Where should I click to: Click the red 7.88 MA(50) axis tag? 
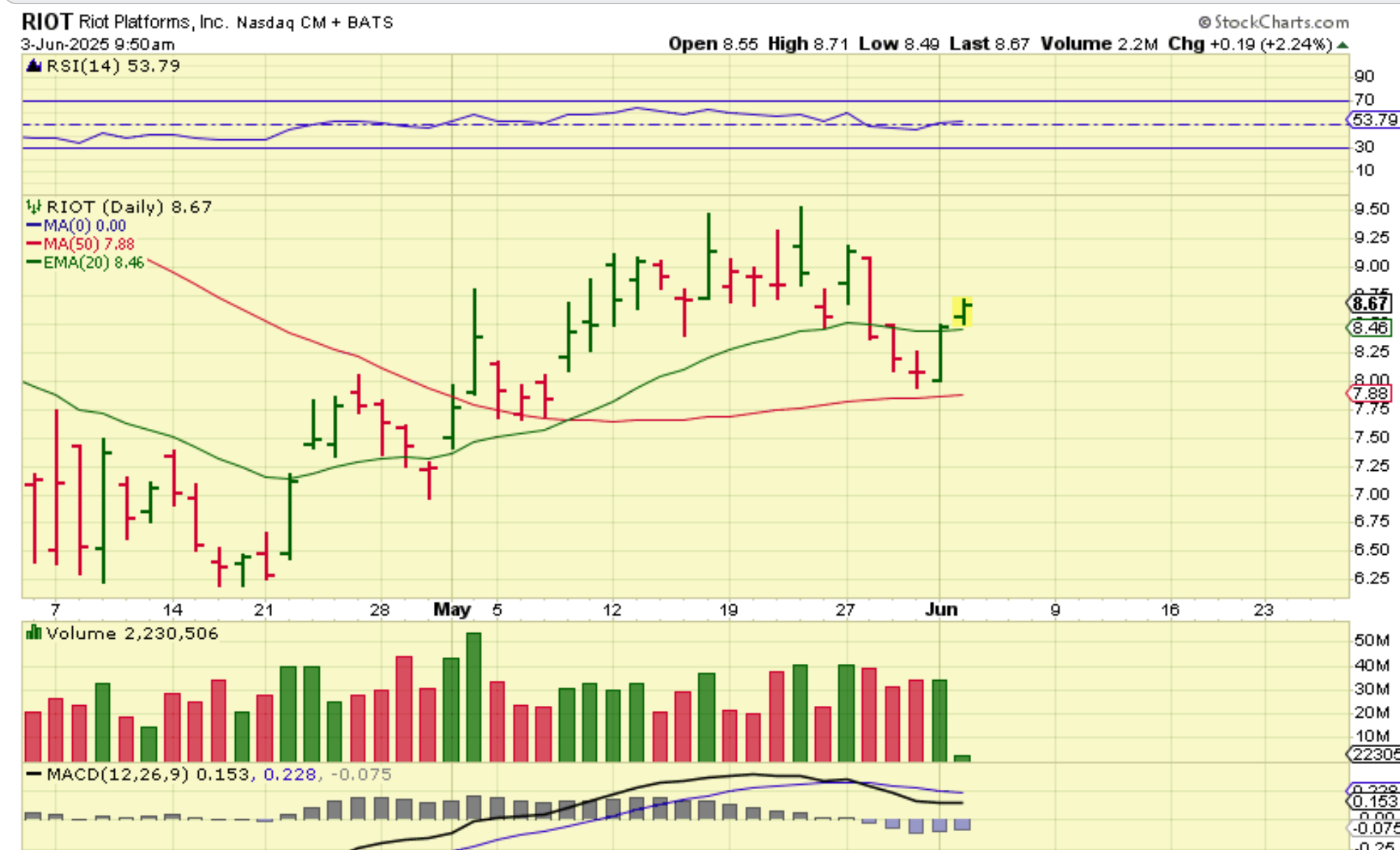1369,394
